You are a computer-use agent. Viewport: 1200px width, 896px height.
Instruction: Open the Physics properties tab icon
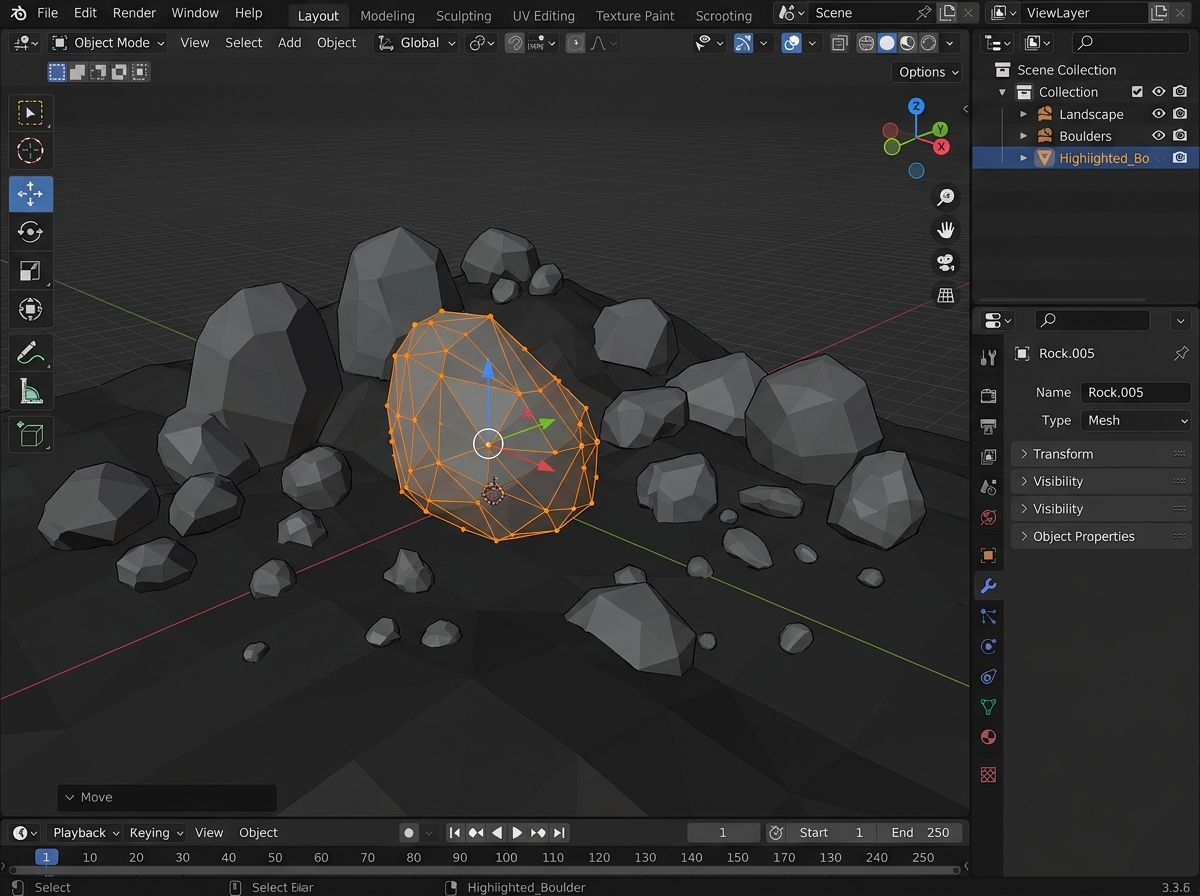[x=988, y=647]
